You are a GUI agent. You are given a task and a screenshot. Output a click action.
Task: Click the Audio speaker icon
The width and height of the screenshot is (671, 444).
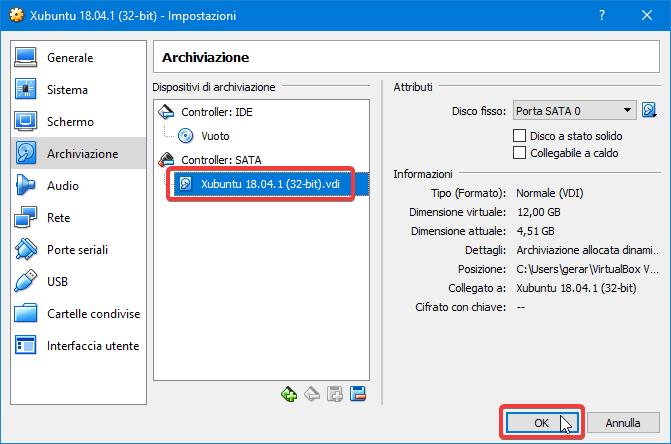coord(25,185)
